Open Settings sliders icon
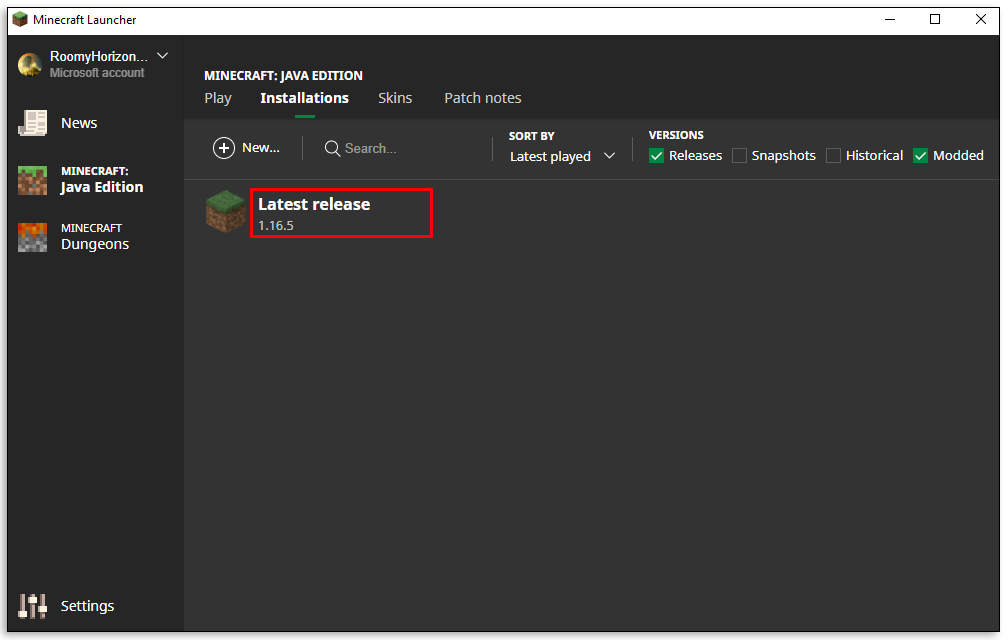The image size is (1008, 640). pyautogui.click(x=32, y=606)
